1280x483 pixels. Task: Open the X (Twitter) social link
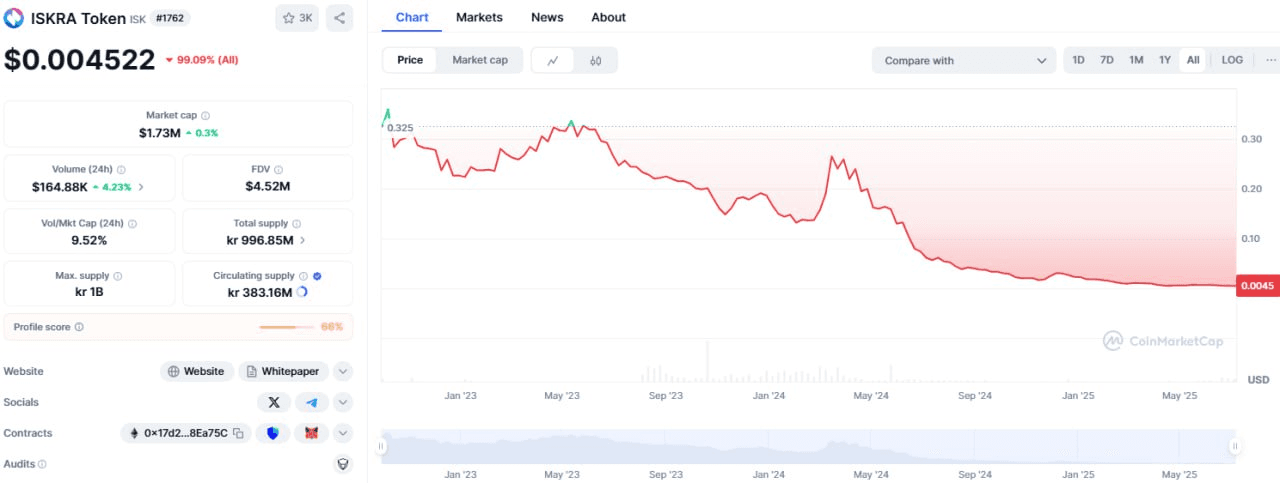274,402
